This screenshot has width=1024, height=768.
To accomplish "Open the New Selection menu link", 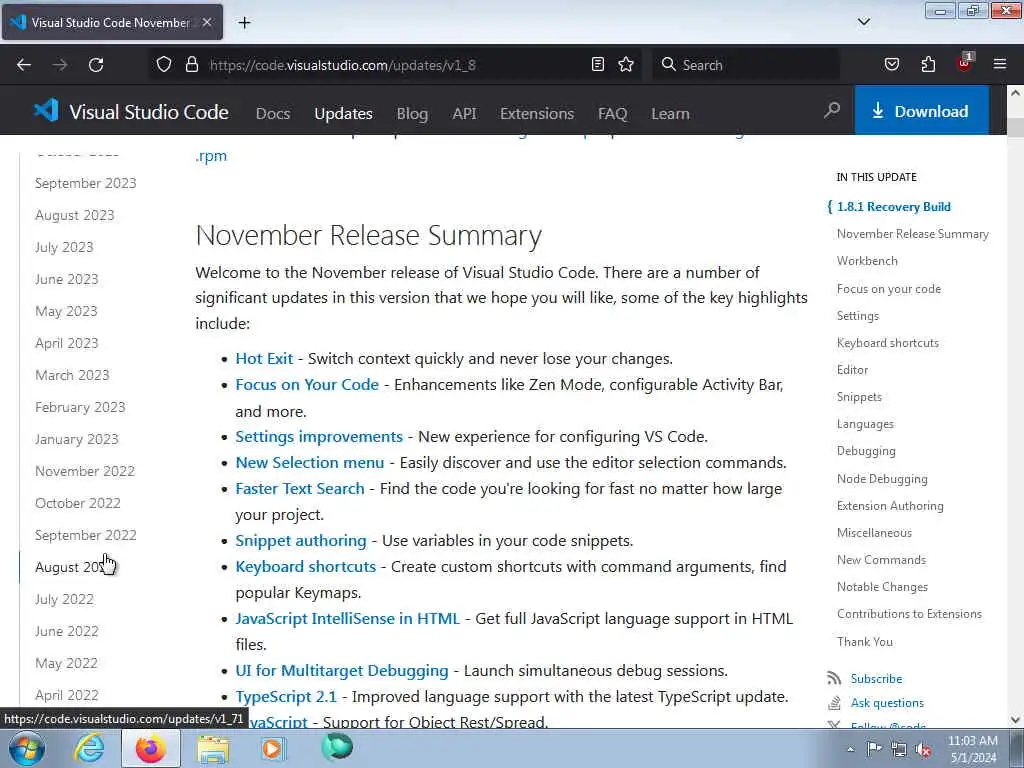I will [x=310, y=462].
